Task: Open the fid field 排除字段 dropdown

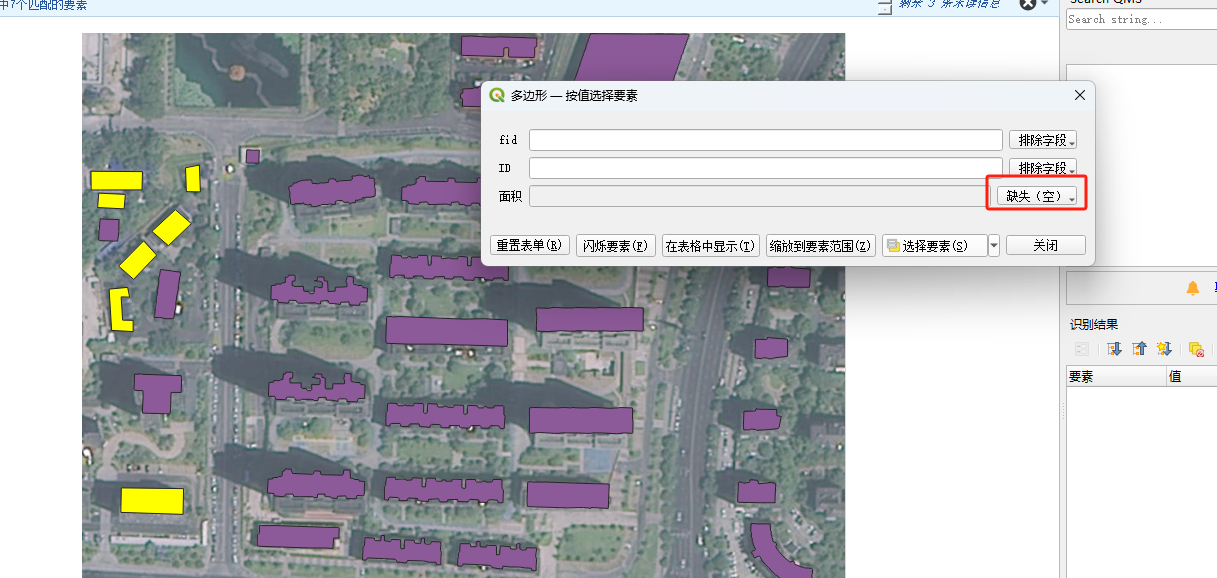Action: coord(1042,140)
